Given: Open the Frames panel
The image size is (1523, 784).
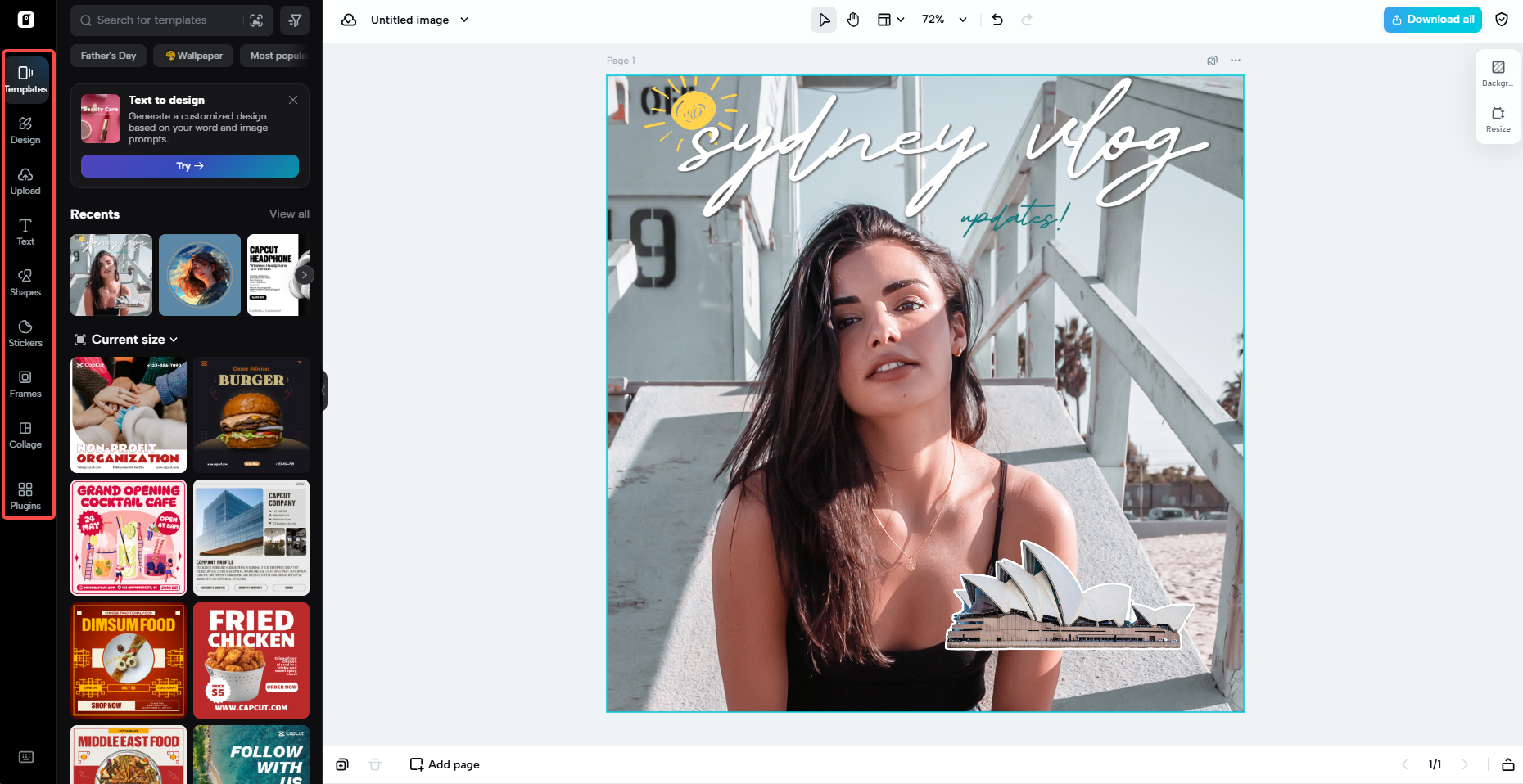Looking at the screenshot, I should pyautogui.click(x=25, y=384).
